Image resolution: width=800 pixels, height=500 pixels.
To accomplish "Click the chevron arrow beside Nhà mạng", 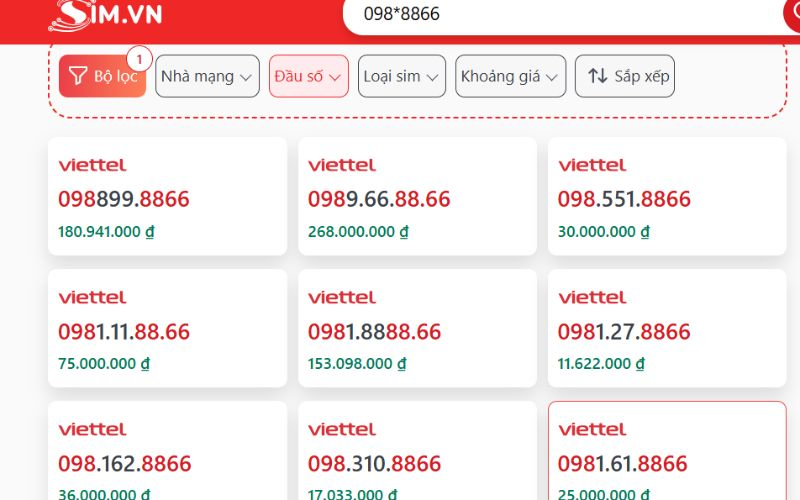I will coord(245,78).
